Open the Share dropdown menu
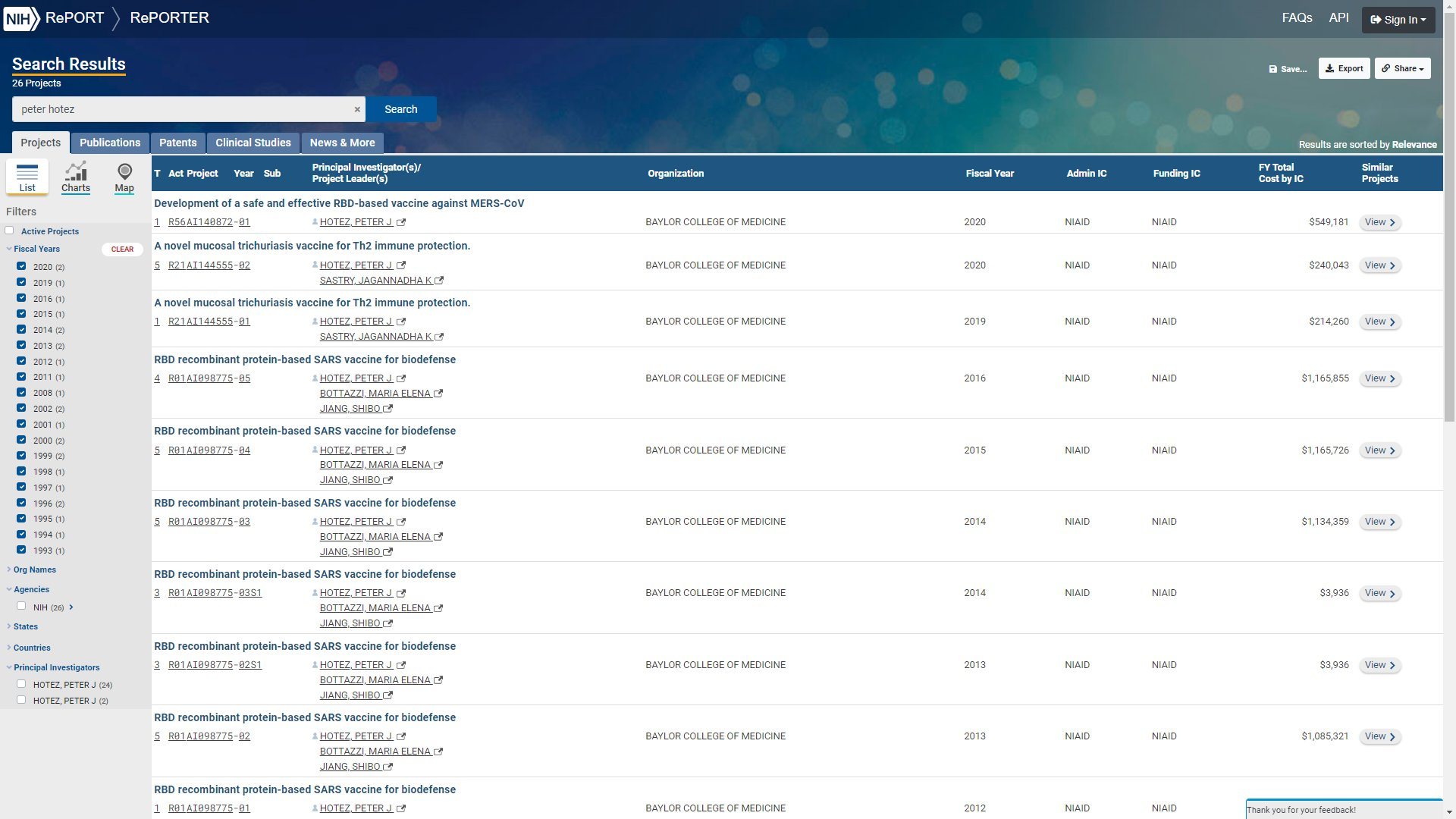Screen dimensions: 1456x819 1402,68
